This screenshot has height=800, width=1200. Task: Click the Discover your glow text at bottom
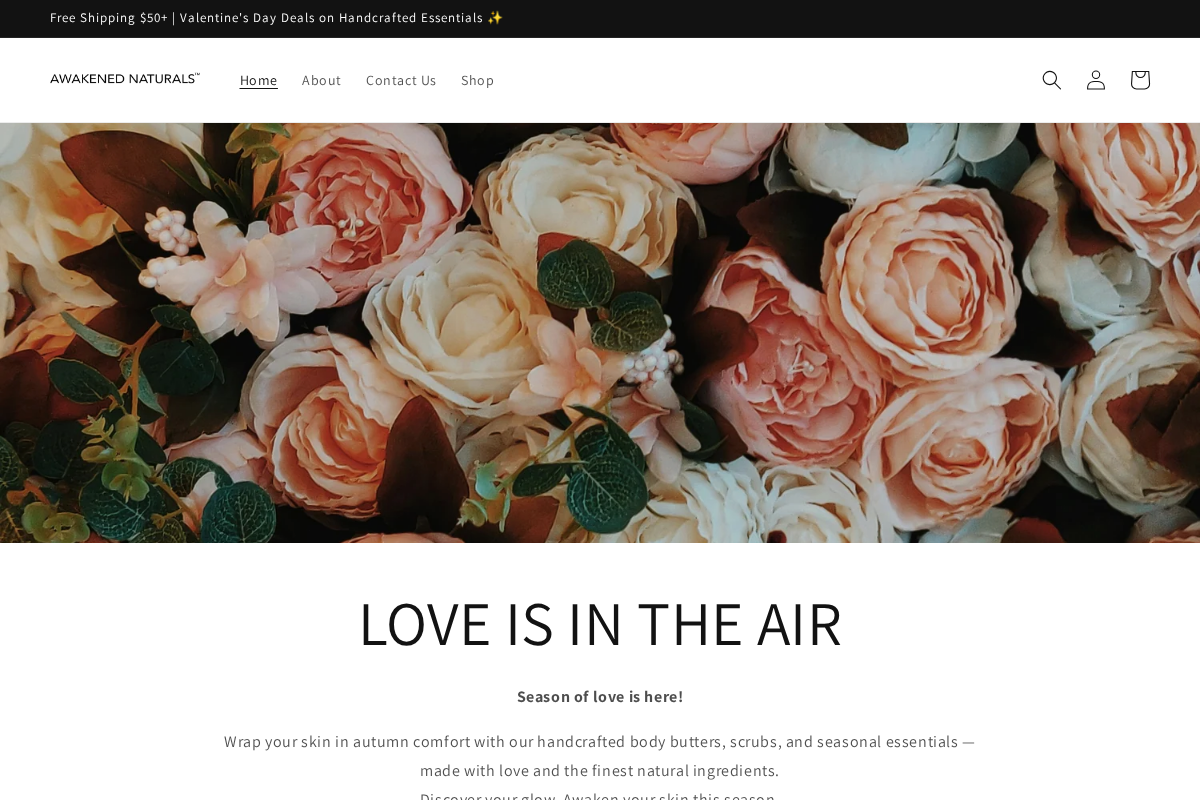pyautogui.click(x=598, y=795)
